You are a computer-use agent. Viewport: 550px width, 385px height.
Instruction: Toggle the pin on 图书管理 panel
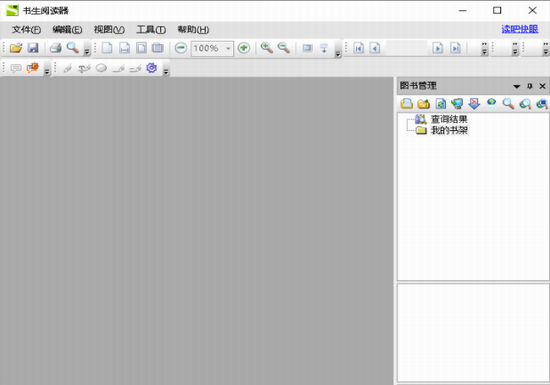[x=530, y=86]
